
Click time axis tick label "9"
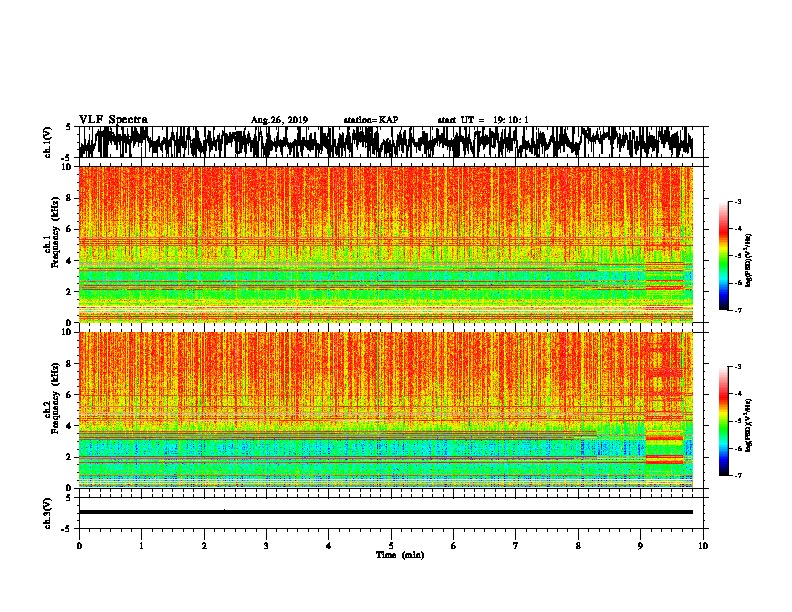[x=640, y=546]
